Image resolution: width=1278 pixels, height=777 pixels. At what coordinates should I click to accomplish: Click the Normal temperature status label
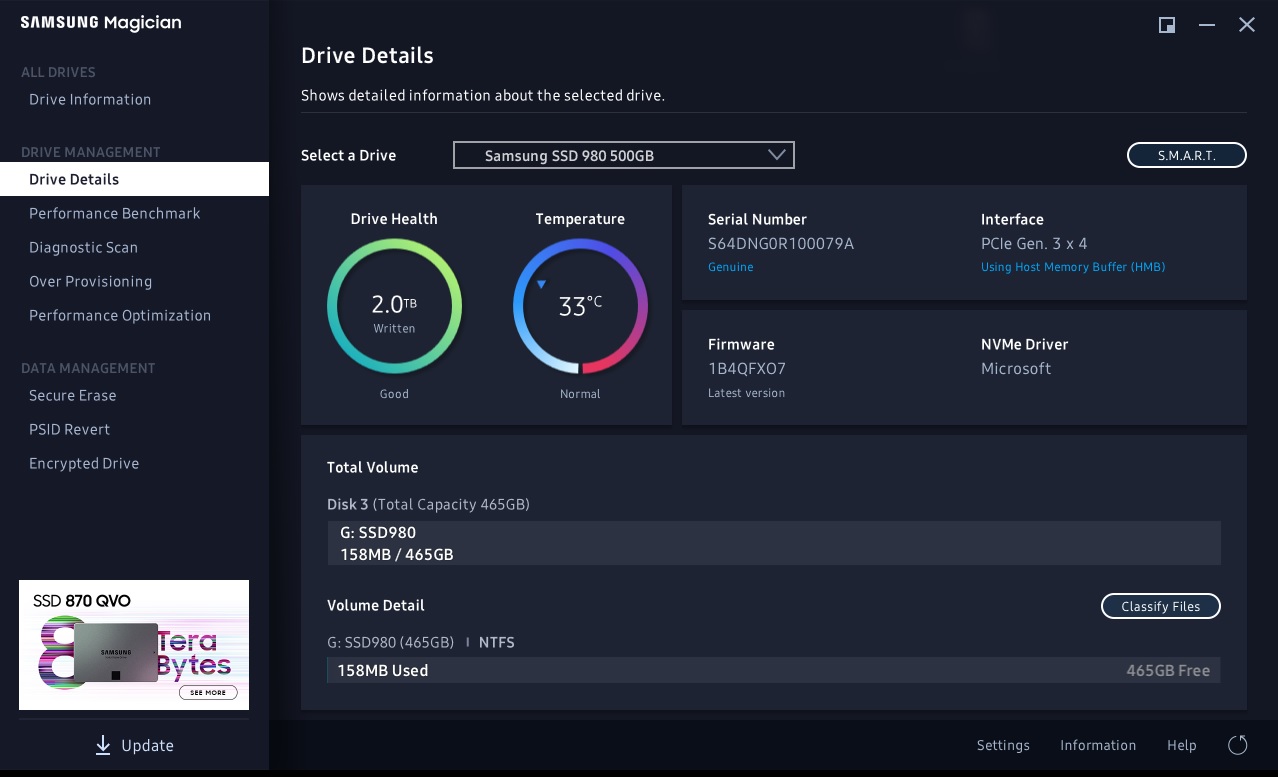(580, 393)
